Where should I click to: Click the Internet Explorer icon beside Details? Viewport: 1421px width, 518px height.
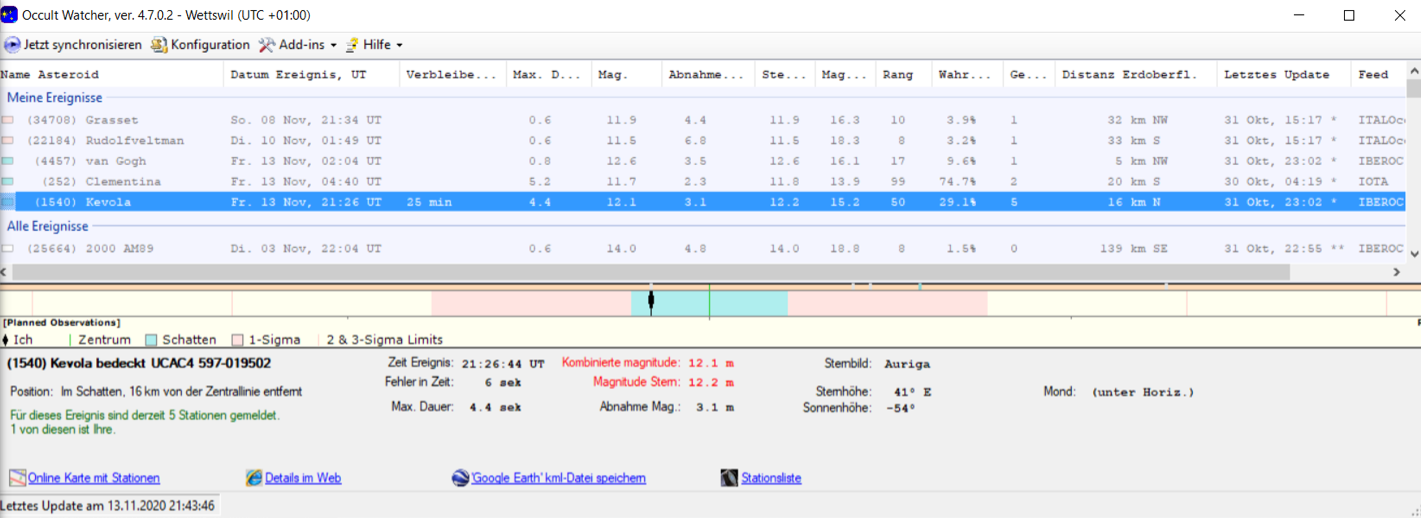(254, 478)
